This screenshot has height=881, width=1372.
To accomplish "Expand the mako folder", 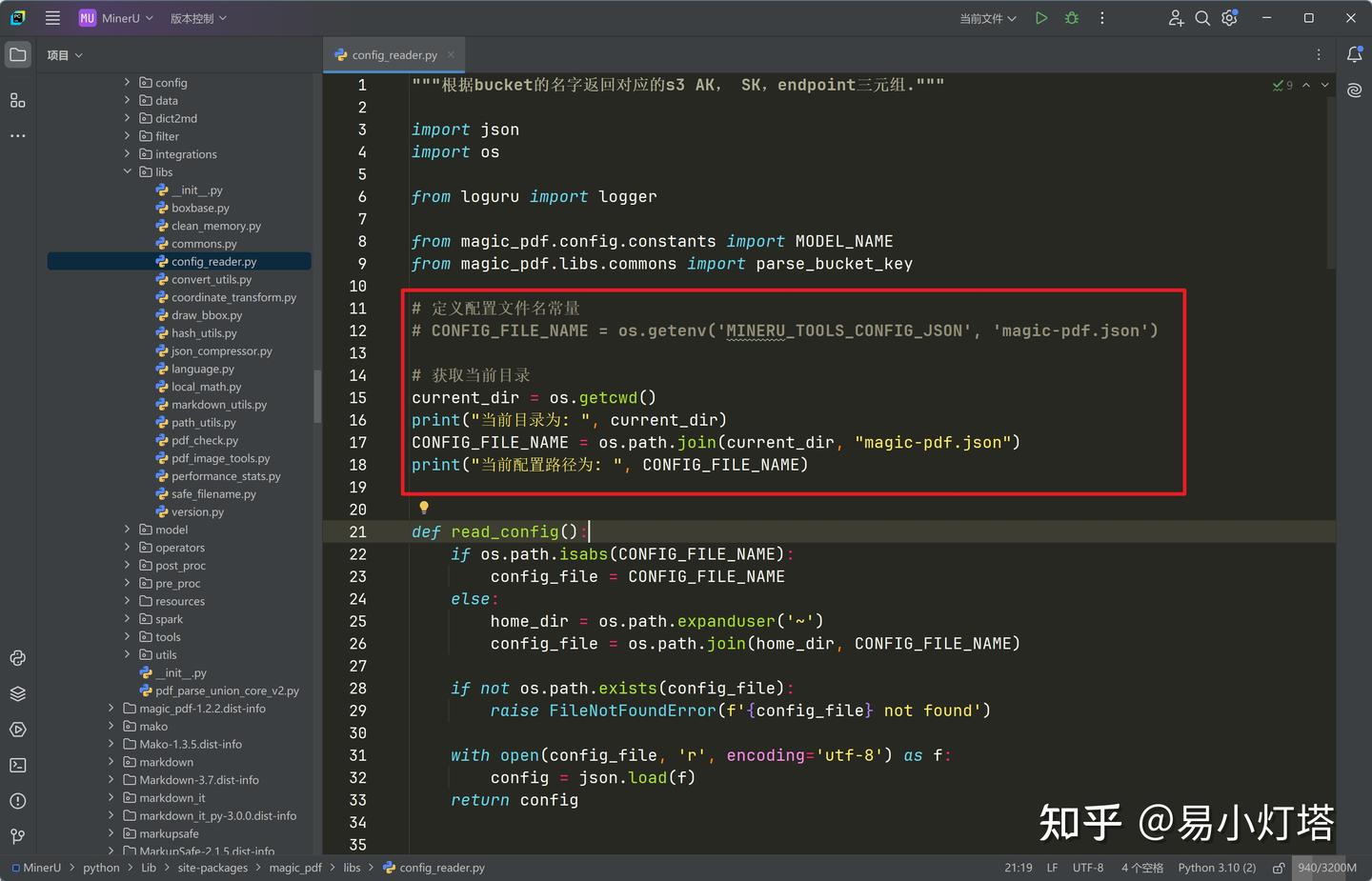I will click(111, 726).
